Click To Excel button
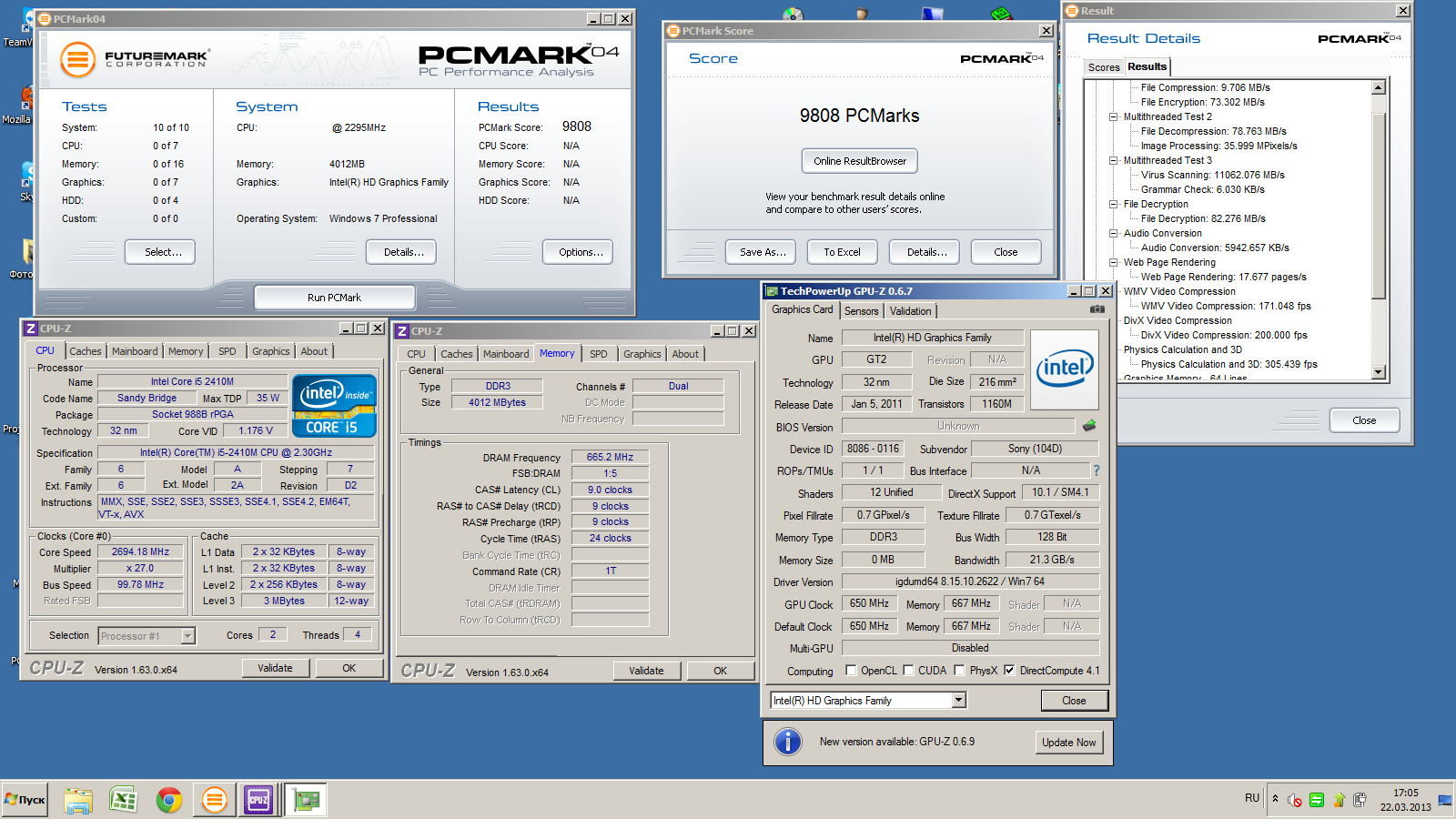1456x819 pixels. pyautogui.click(x=842, y=252)
